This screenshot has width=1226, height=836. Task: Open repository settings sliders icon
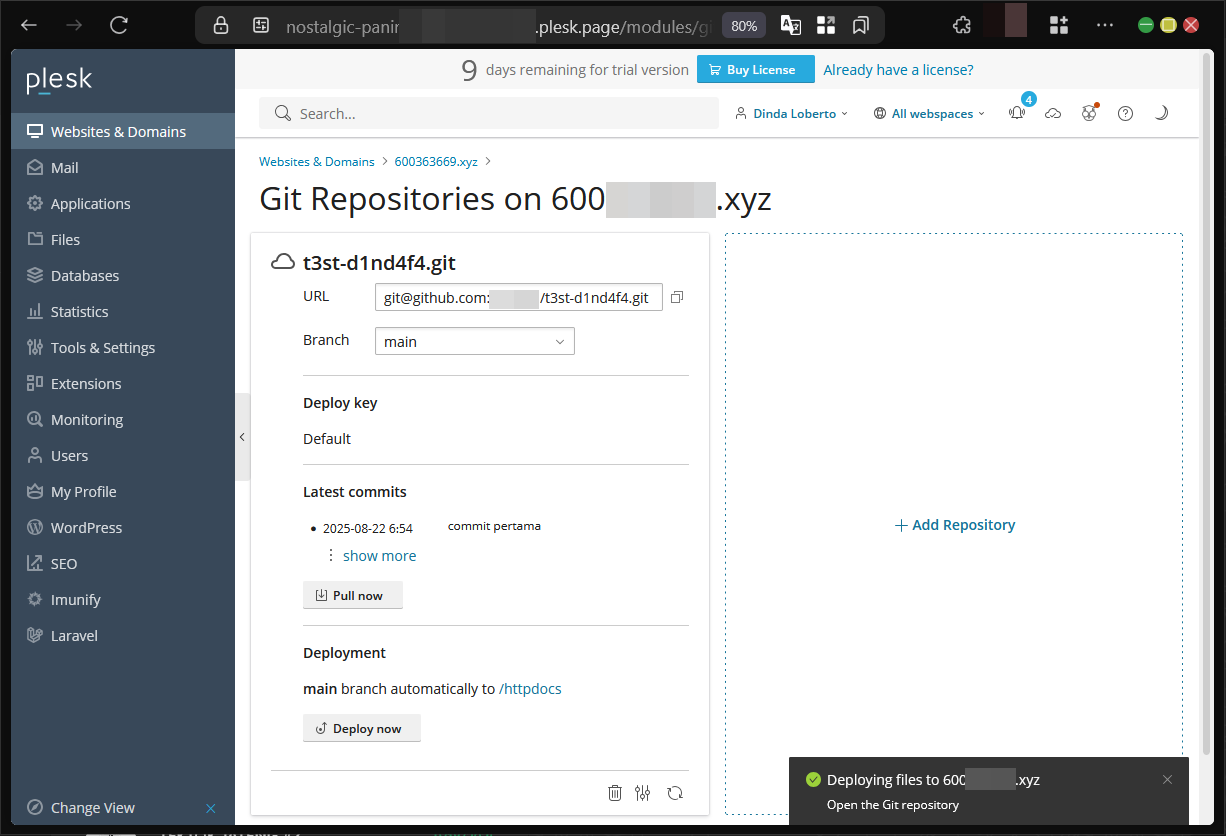[643, 793]
